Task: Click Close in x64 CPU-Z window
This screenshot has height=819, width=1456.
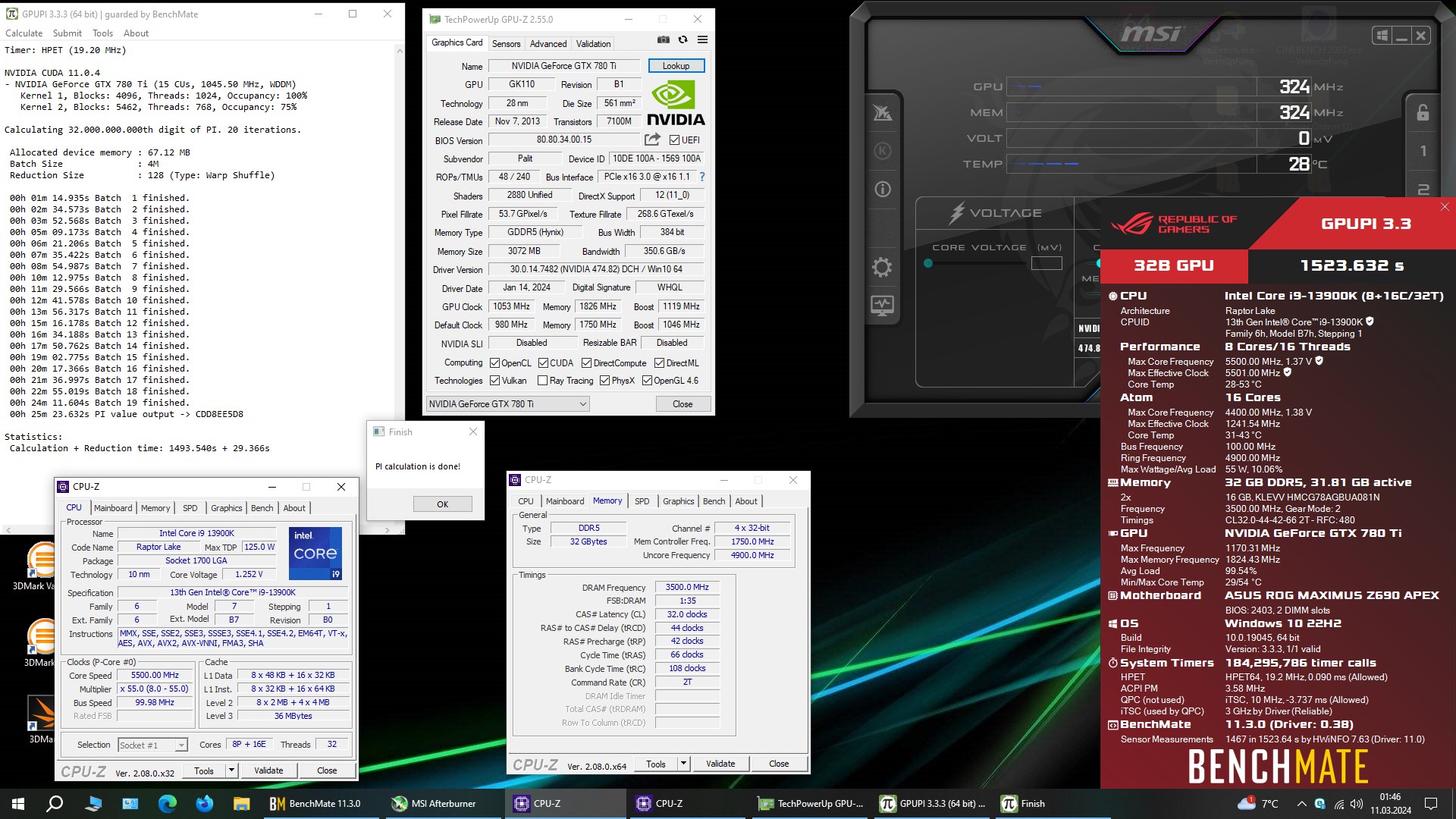Action: point(779,764)
